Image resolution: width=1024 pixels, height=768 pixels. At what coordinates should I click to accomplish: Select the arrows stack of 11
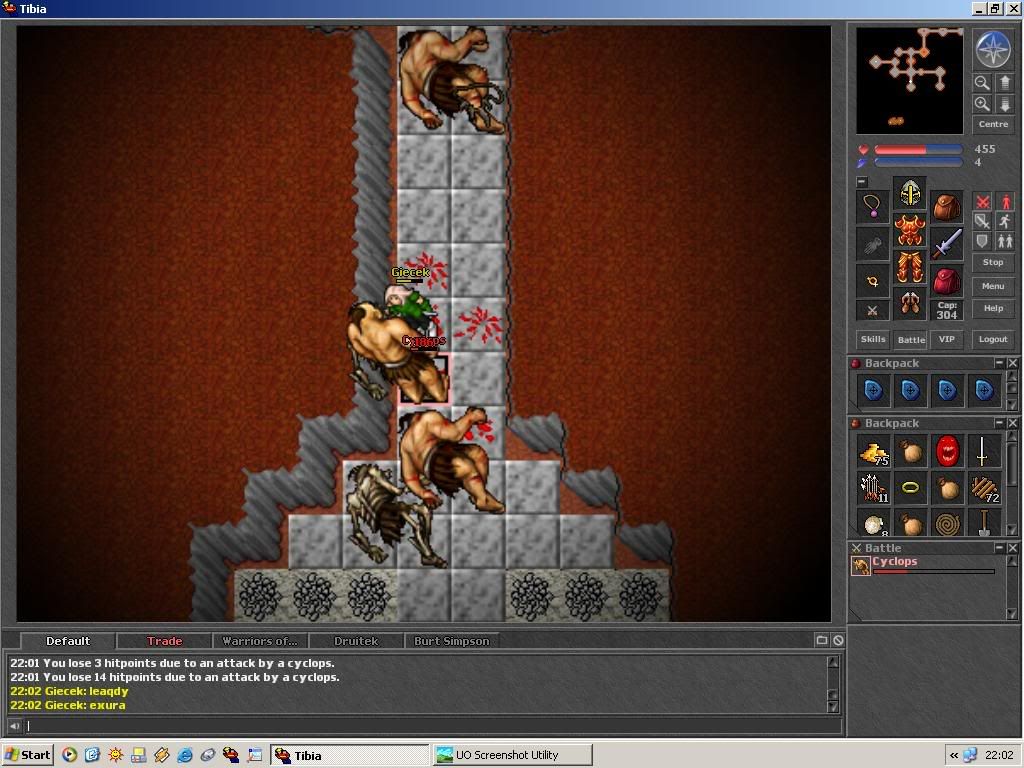tap(873, 488)
